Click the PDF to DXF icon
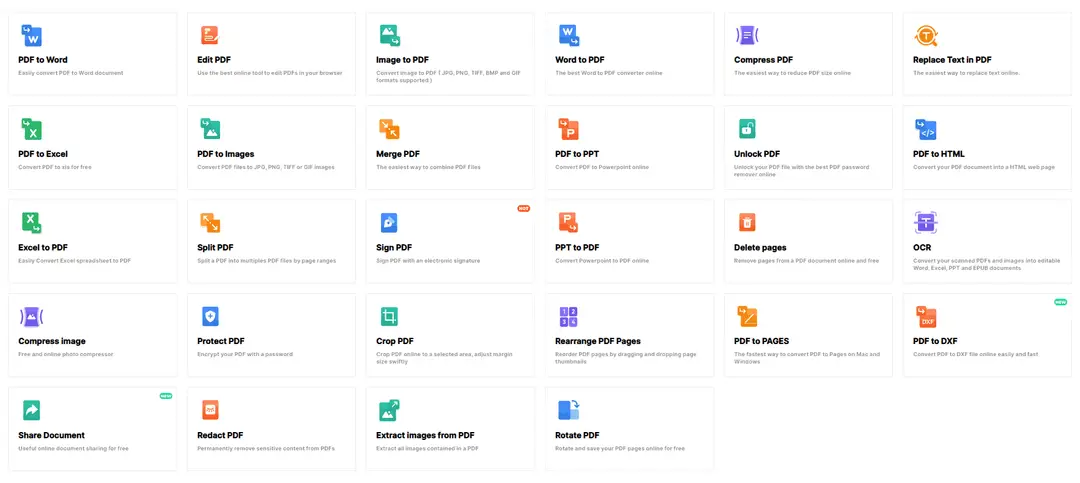This screenshot has width=1080, height=483. coord(926,317)
